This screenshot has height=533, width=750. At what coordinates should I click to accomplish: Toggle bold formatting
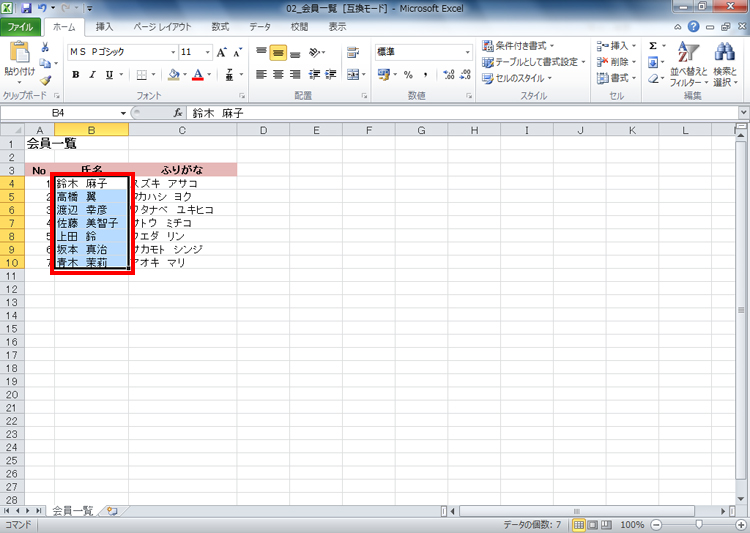[76, 75]
